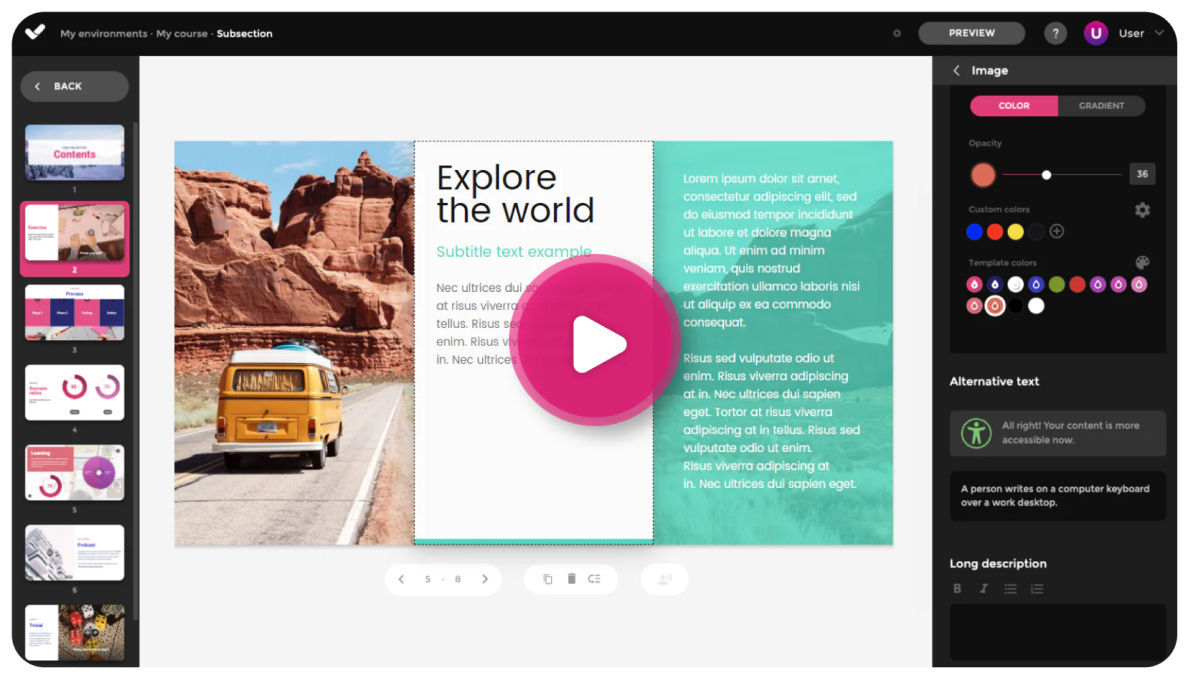Click the numbered list icon in Long description
Viewport: 1188px width, 678px height.
click(1037, 589)
